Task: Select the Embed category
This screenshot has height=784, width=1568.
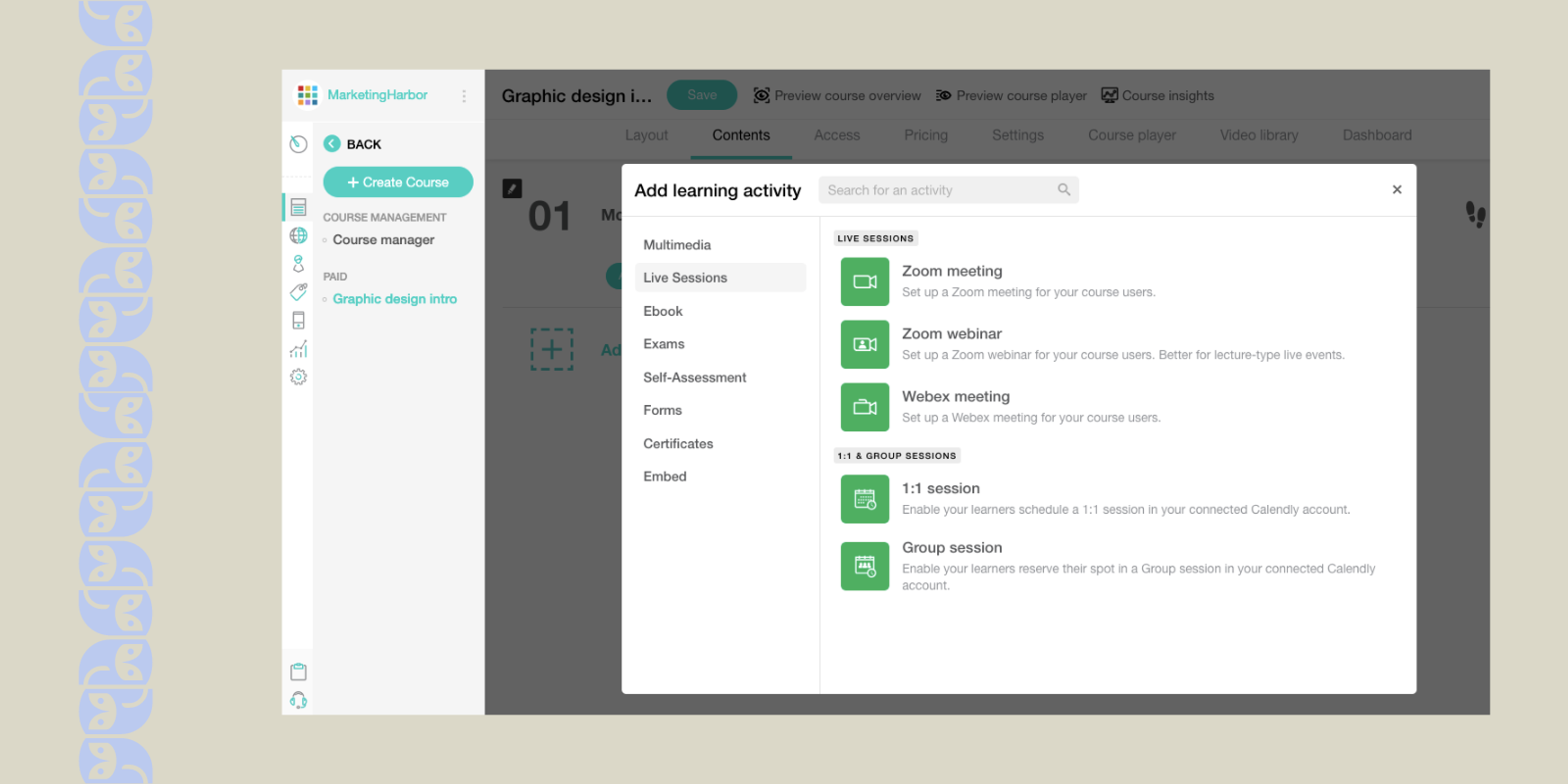Action: (720, 477)
